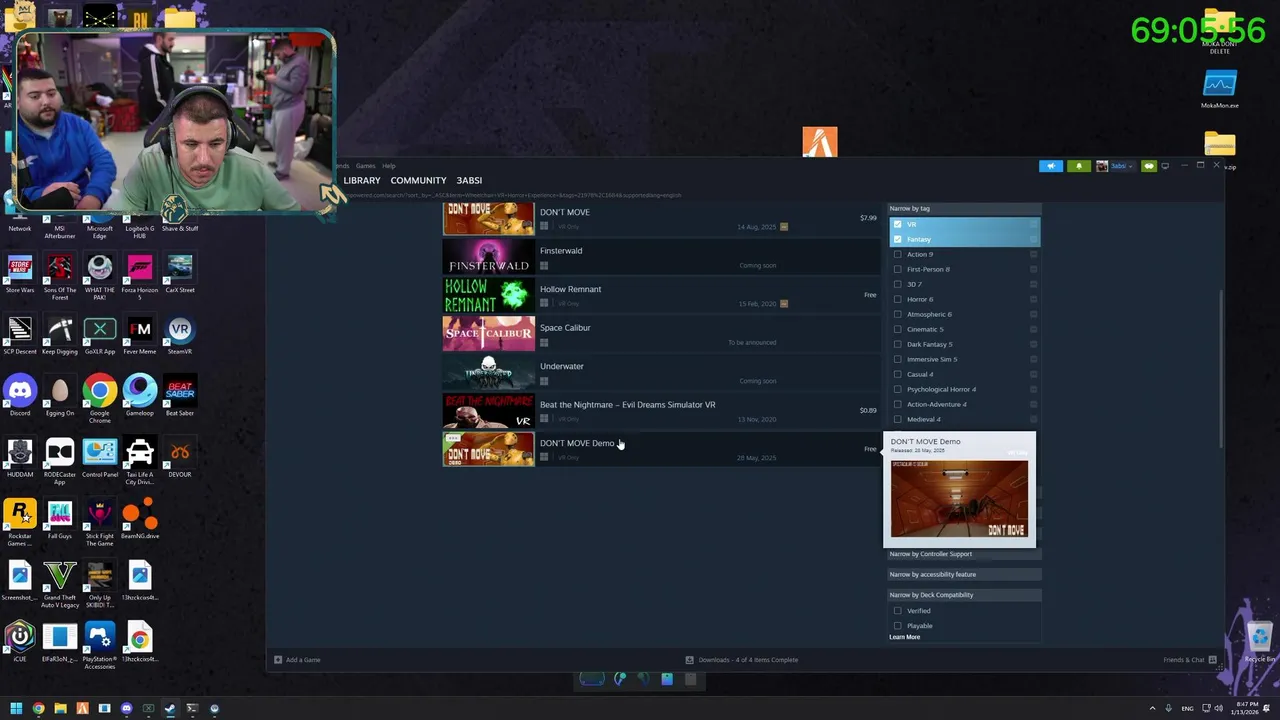
Task: Check the Atmospheric 6 tag filter
Action: [x=897, y=314]
